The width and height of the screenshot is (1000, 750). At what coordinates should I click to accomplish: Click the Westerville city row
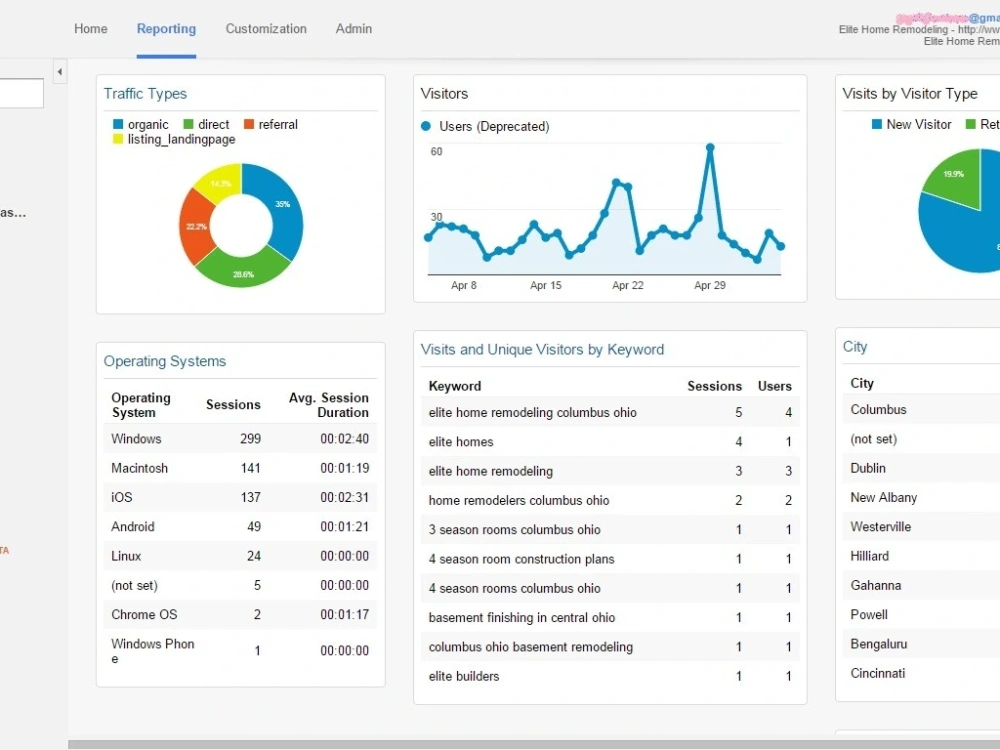(921, 527)
